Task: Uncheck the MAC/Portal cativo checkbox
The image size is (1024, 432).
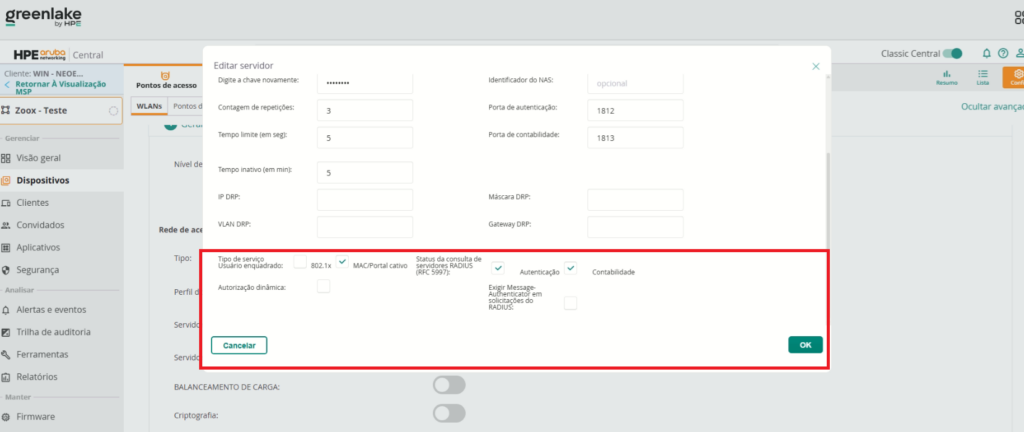Action: (342, 262)
